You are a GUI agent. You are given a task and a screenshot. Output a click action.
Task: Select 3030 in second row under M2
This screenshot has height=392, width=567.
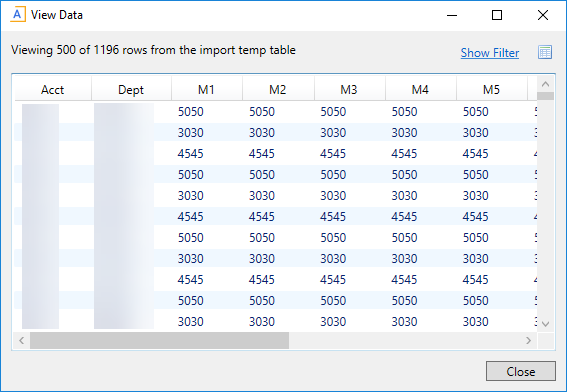[262, 133]
